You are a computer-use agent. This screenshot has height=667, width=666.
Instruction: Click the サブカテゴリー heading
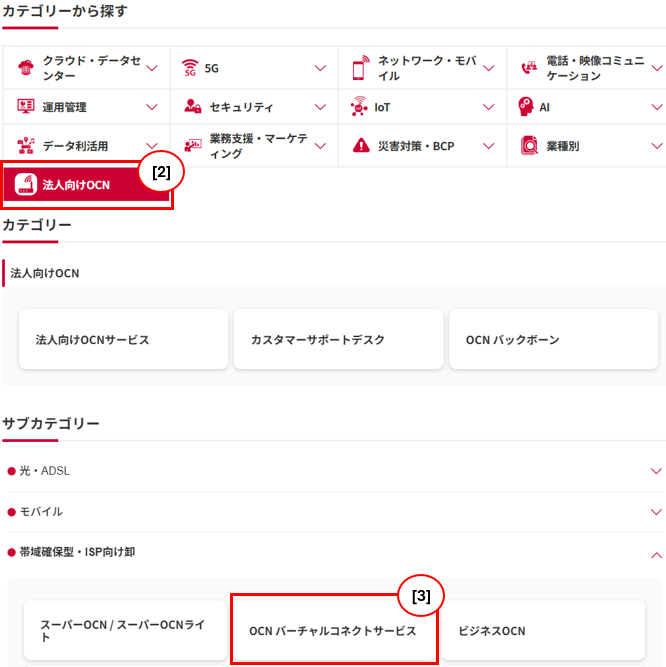click(x=51, y=423)
